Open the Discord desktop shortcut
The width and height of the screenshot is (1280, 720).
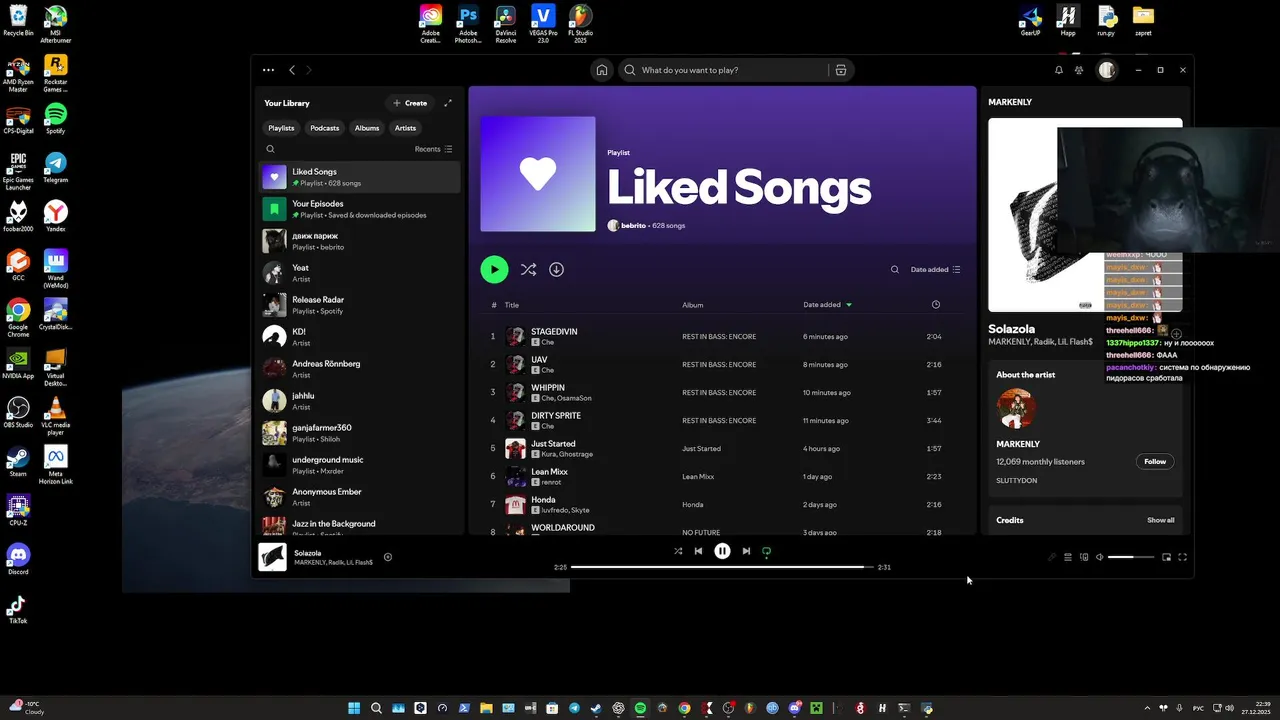18,558
